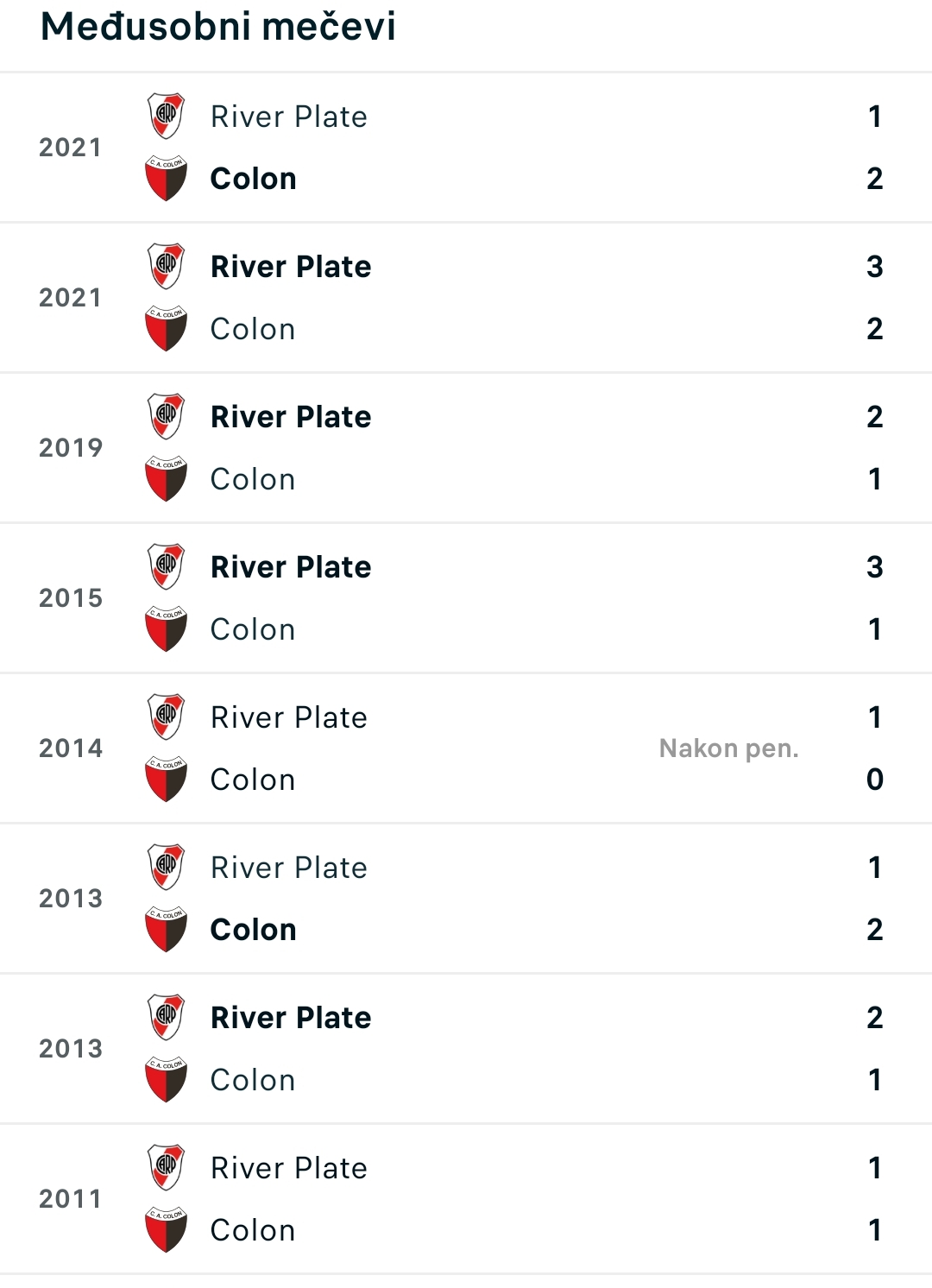Select bold Colon name in 2013 match
The width and height of the screenshot is (932, 1288).
coord(254,930)
